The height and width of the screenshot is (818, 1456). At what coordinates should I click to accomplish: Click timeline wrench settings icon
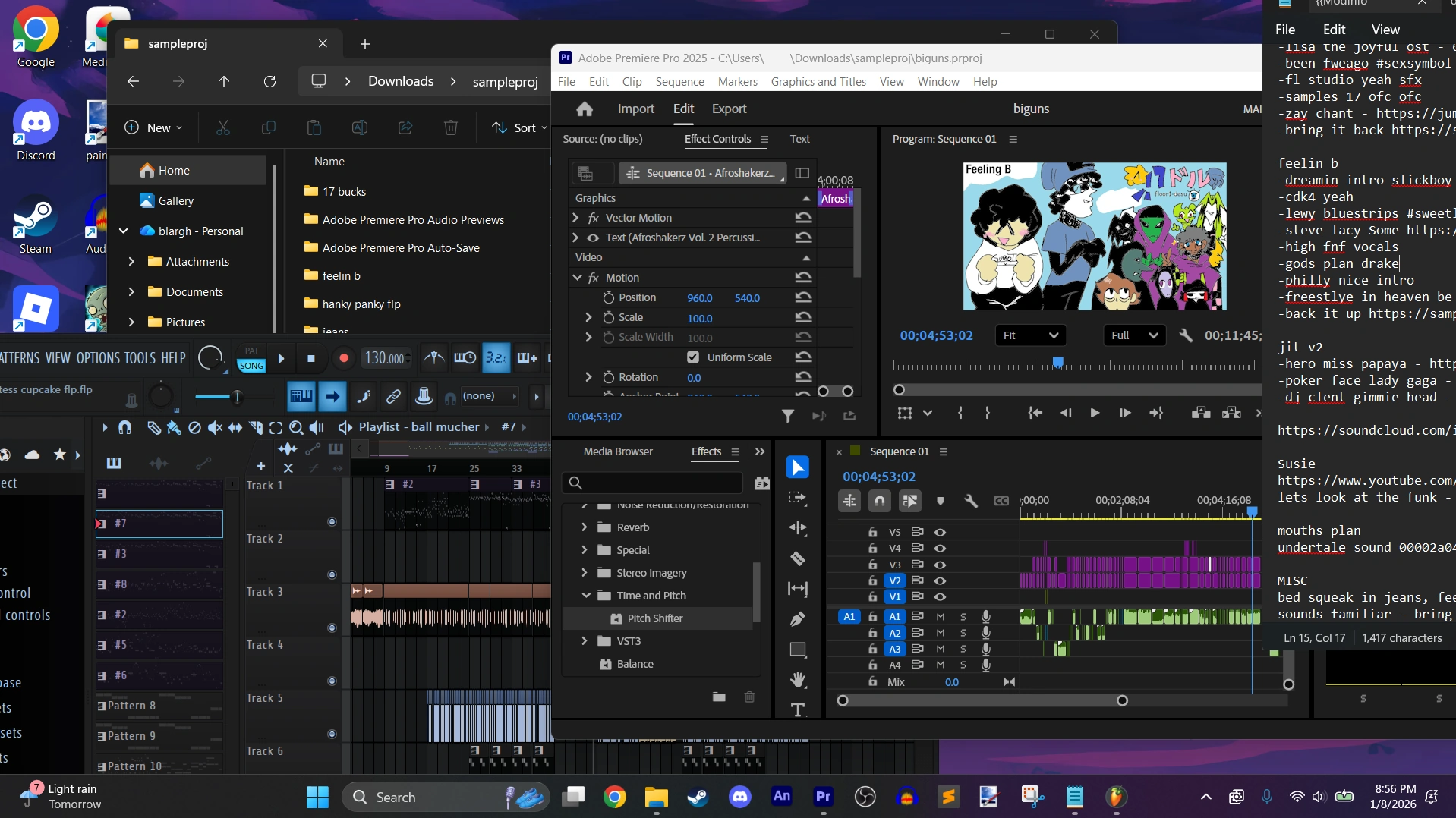tap(970, 501)
